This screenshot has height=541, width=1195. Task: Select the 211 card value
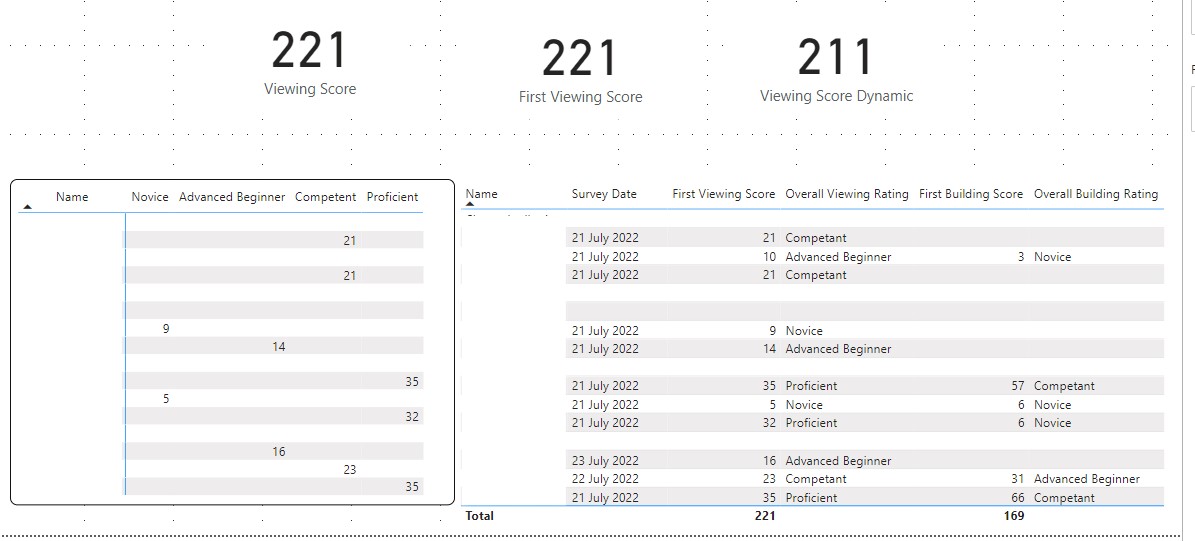(835, 58)
